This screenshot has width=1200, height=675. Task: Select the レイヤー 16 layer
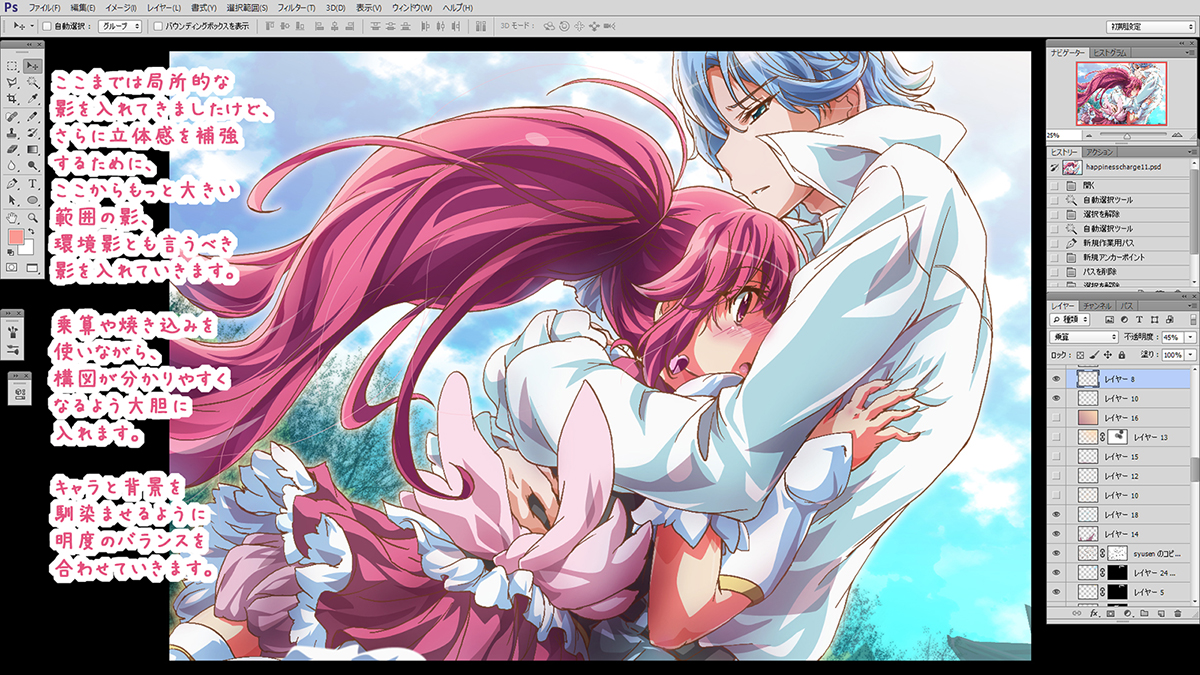1121,418
